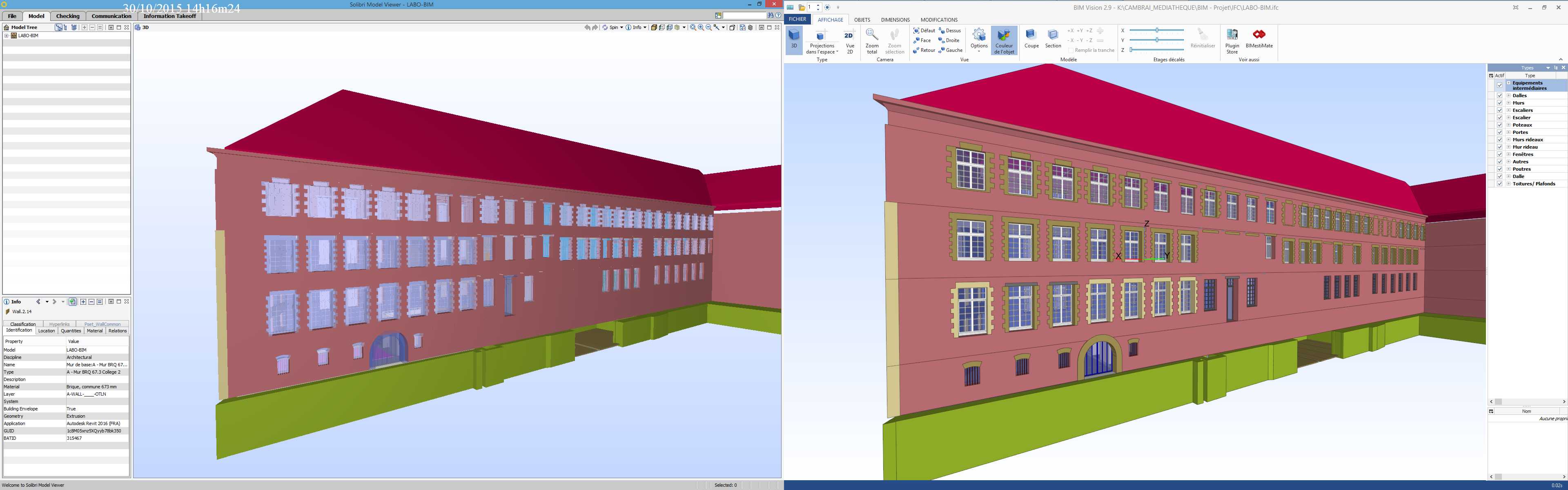Set the view to Dessus
Screen dimensions: 1568x490
pos(950,31)
